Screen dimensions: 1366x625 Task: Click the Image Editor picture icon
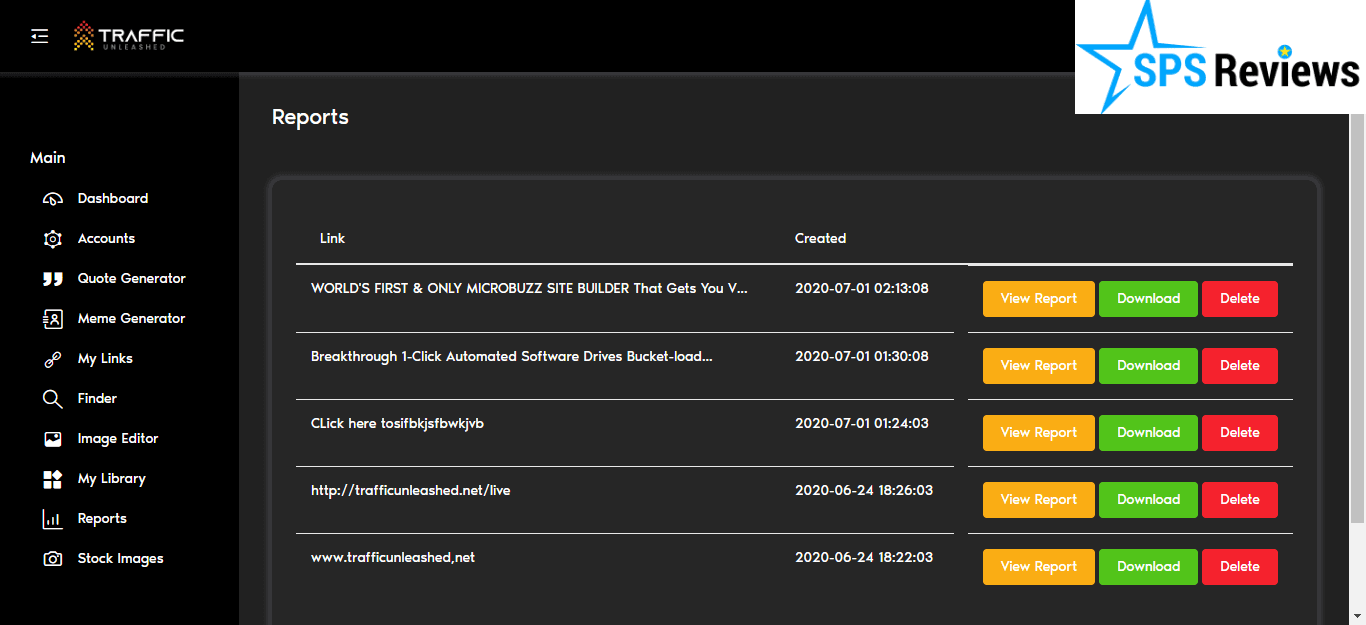(53, 439)
